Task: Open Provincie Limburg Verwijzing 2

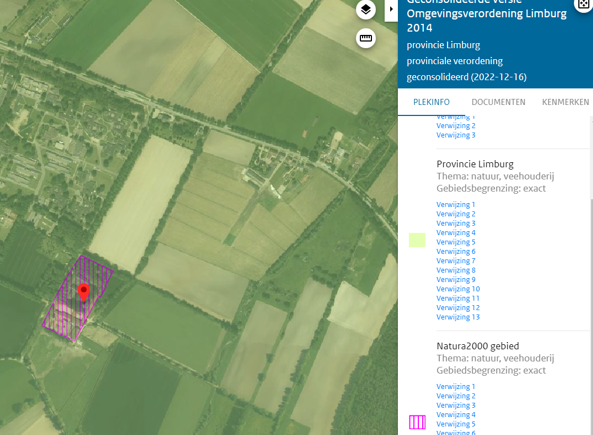Action: [x=456, y=214]
